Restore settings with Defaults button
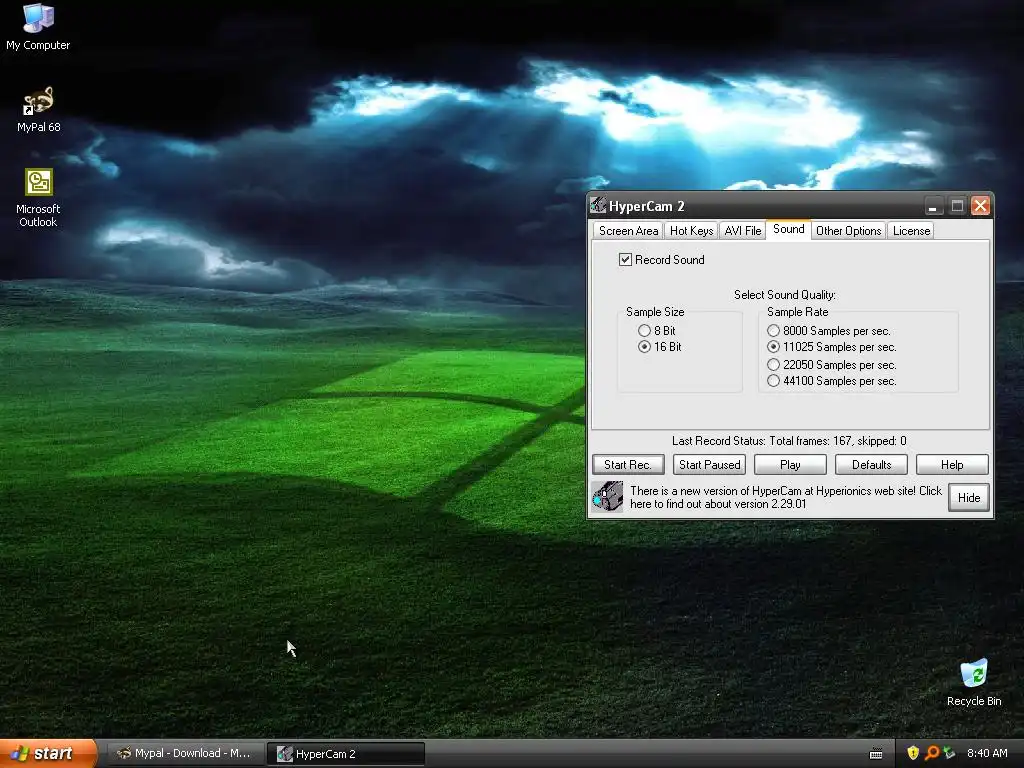The width and height of the screenshot is (1024, 768). [871, 464]
